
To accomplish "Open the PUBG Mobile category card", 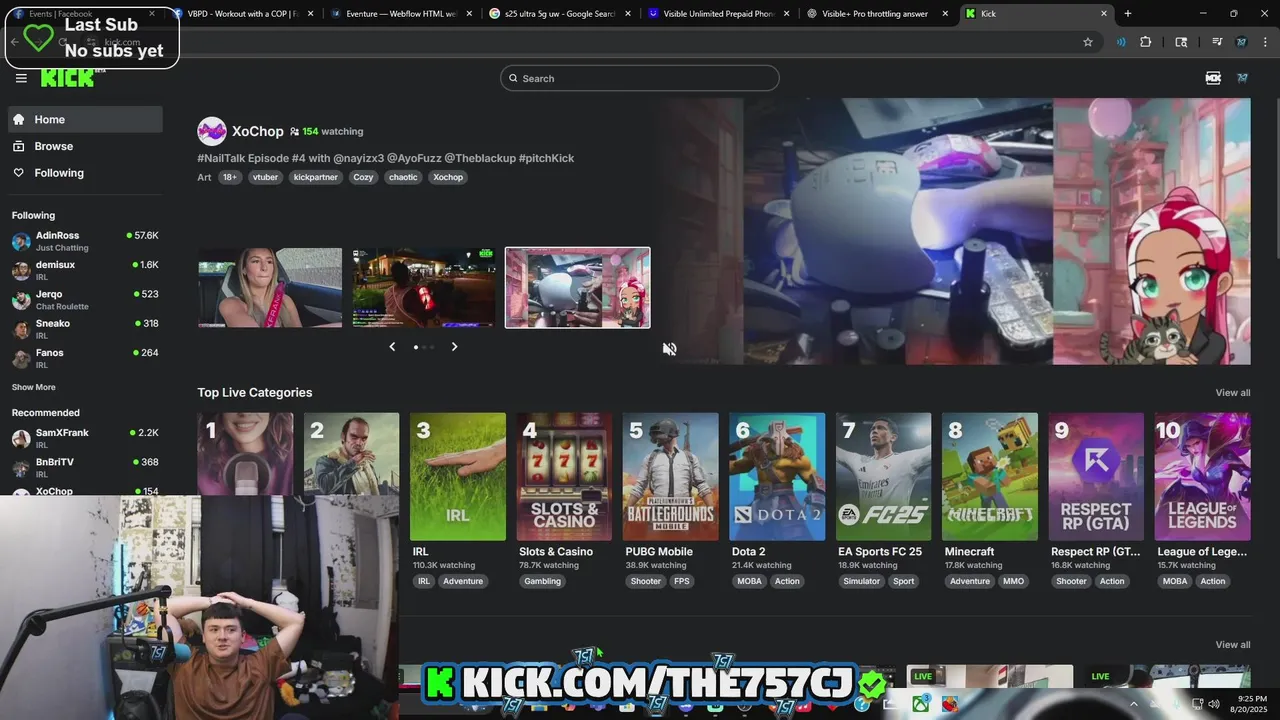I will coord(671,477).
